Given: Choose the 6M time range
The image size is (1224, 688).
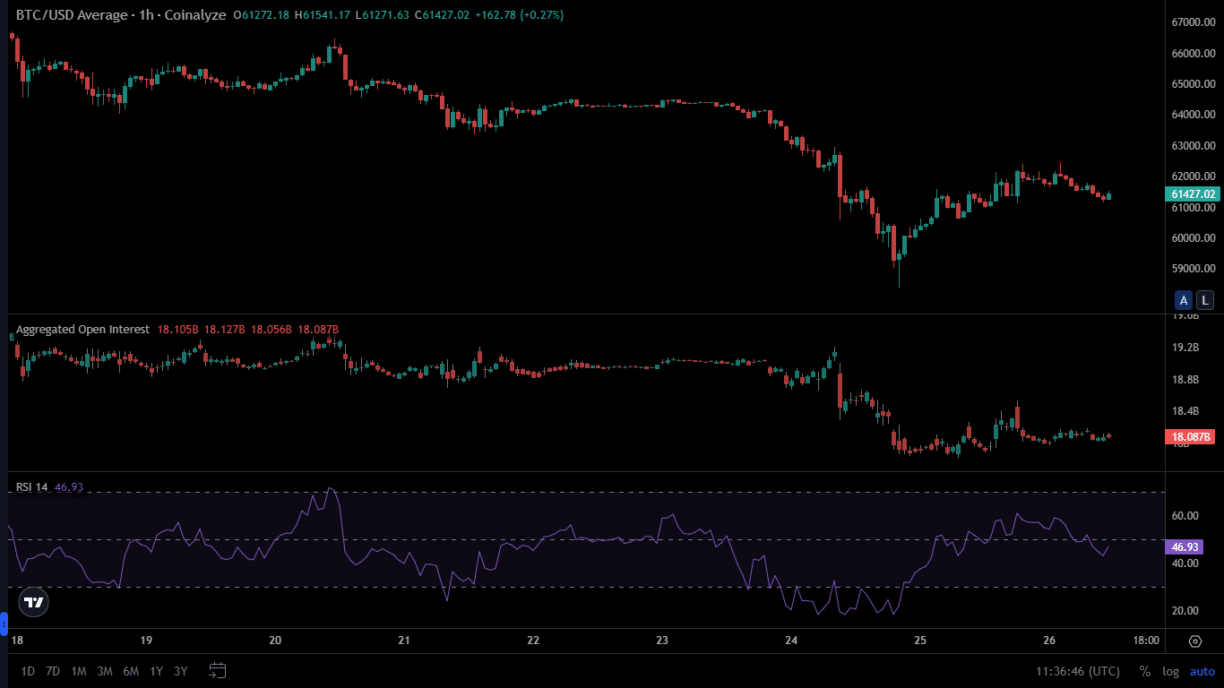Looking at the screenshot, I should coord(130,671).
